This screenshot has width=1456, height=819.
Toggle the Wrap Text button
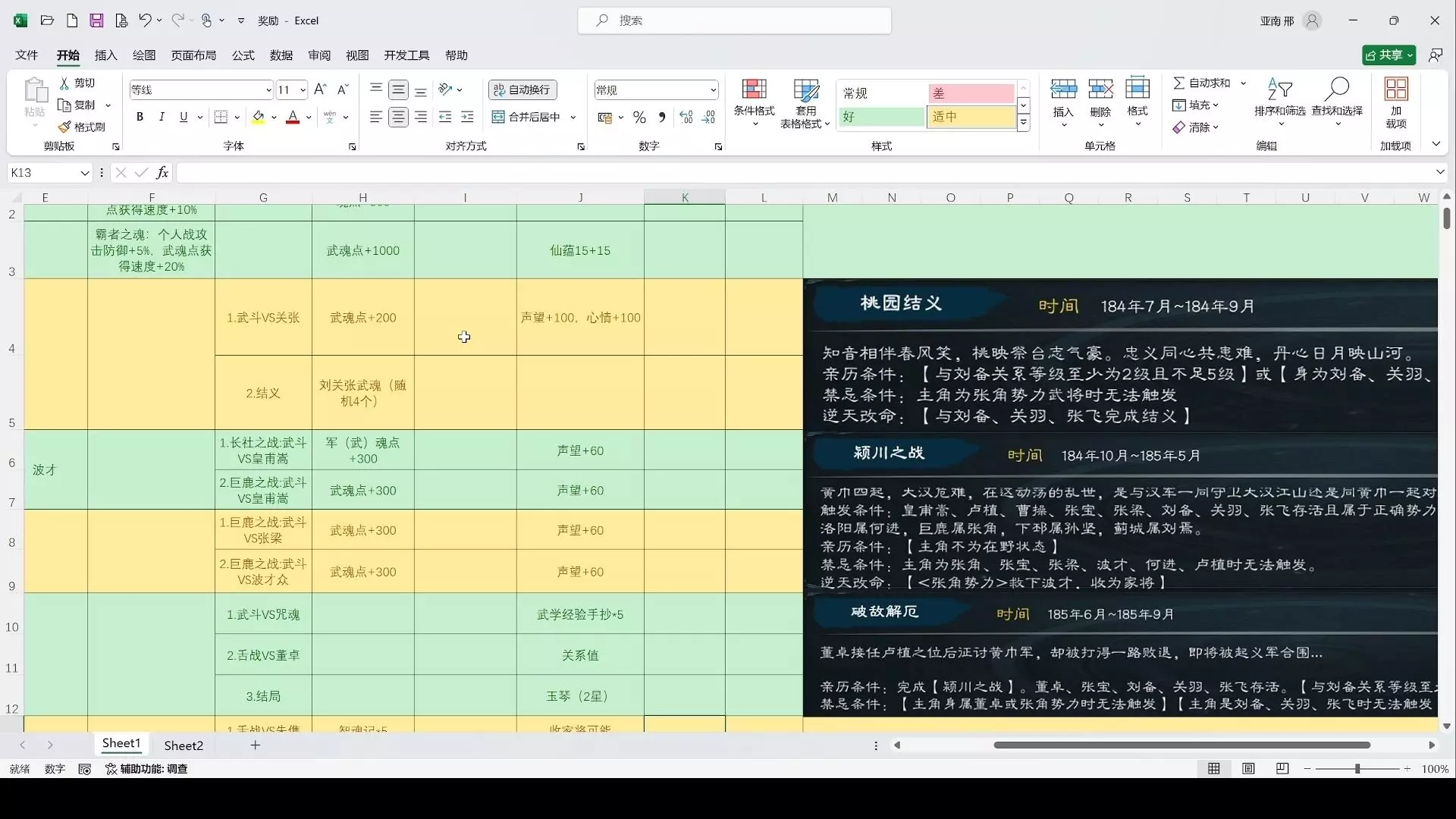[522, 89]
